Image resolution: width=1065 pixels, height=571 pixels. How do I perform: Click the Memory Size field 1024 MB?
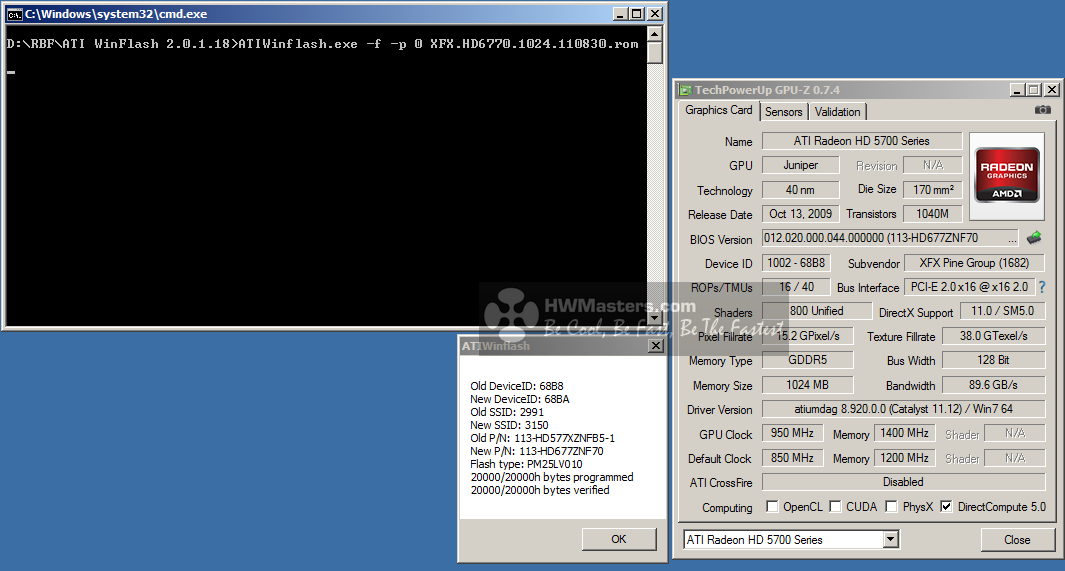click(808, 385)
